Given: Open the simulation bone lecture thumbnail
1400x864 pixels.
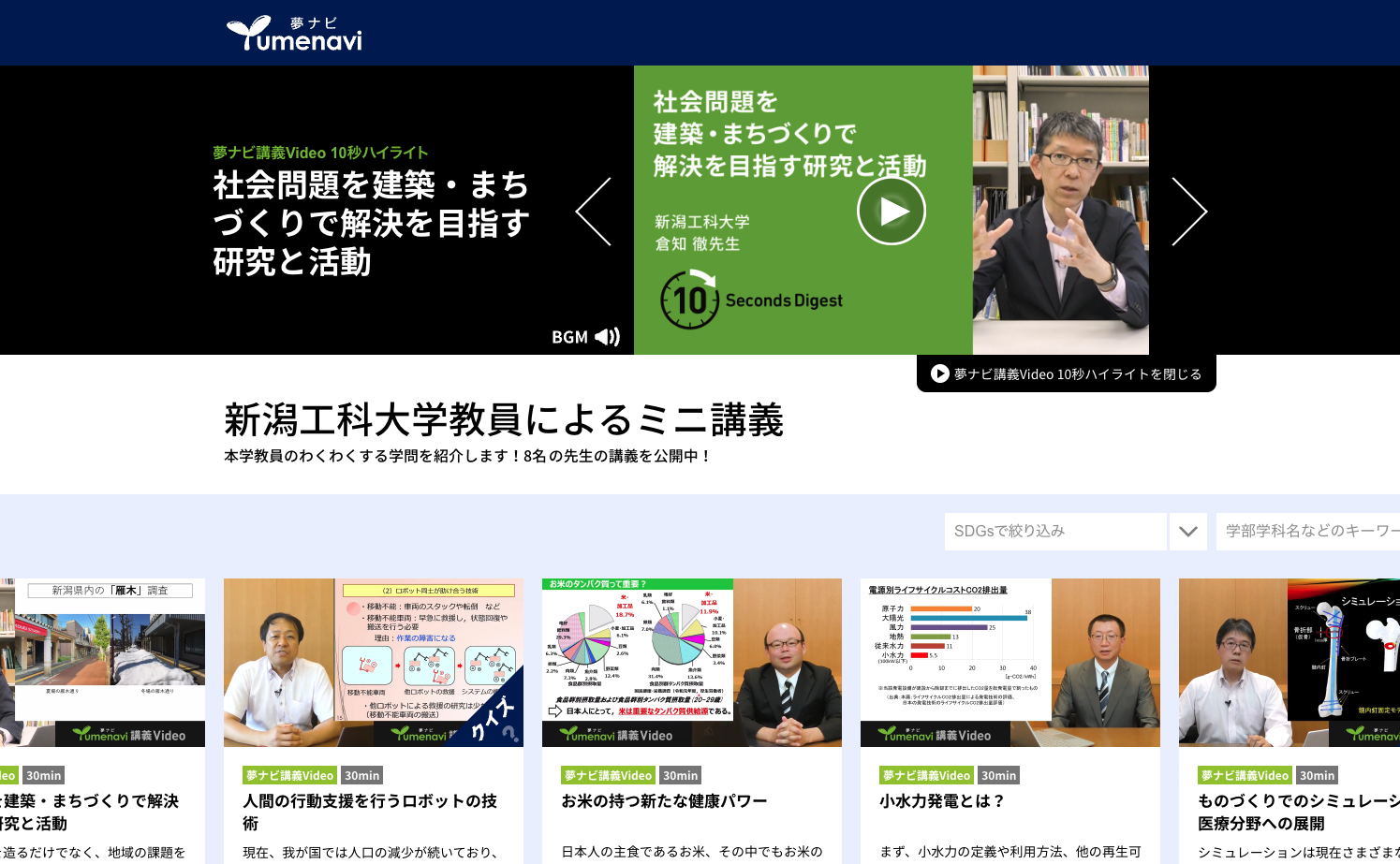Looking at the screenshot, I should (x=1289, y=662).
